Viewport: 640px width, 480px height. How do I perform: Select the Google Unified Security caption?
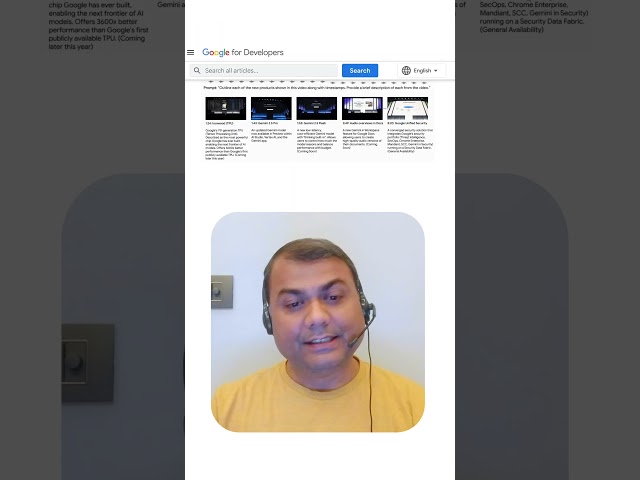click(x=407, y=123)
